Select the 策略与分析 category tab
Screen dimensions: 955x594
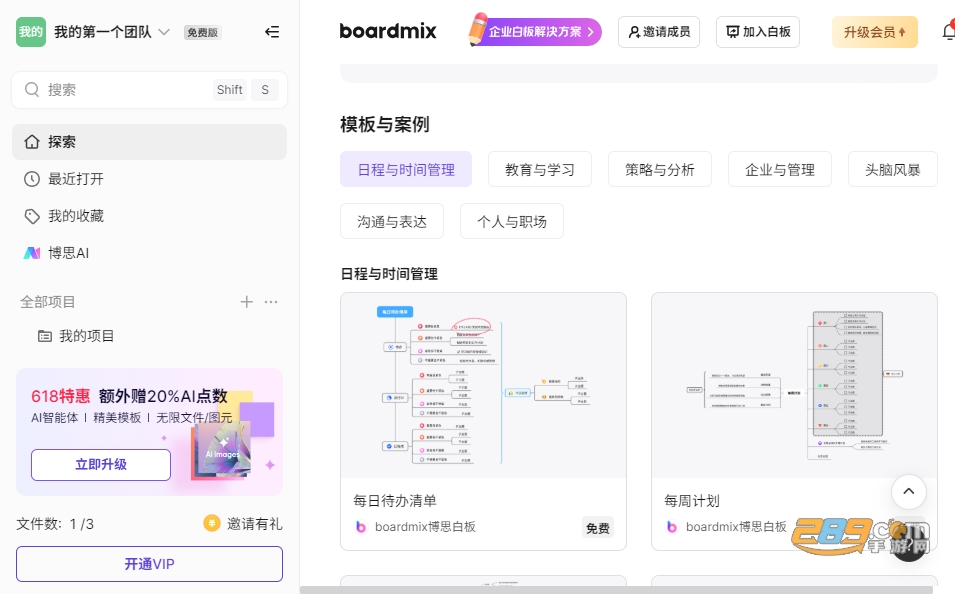[x=660, y=169]
